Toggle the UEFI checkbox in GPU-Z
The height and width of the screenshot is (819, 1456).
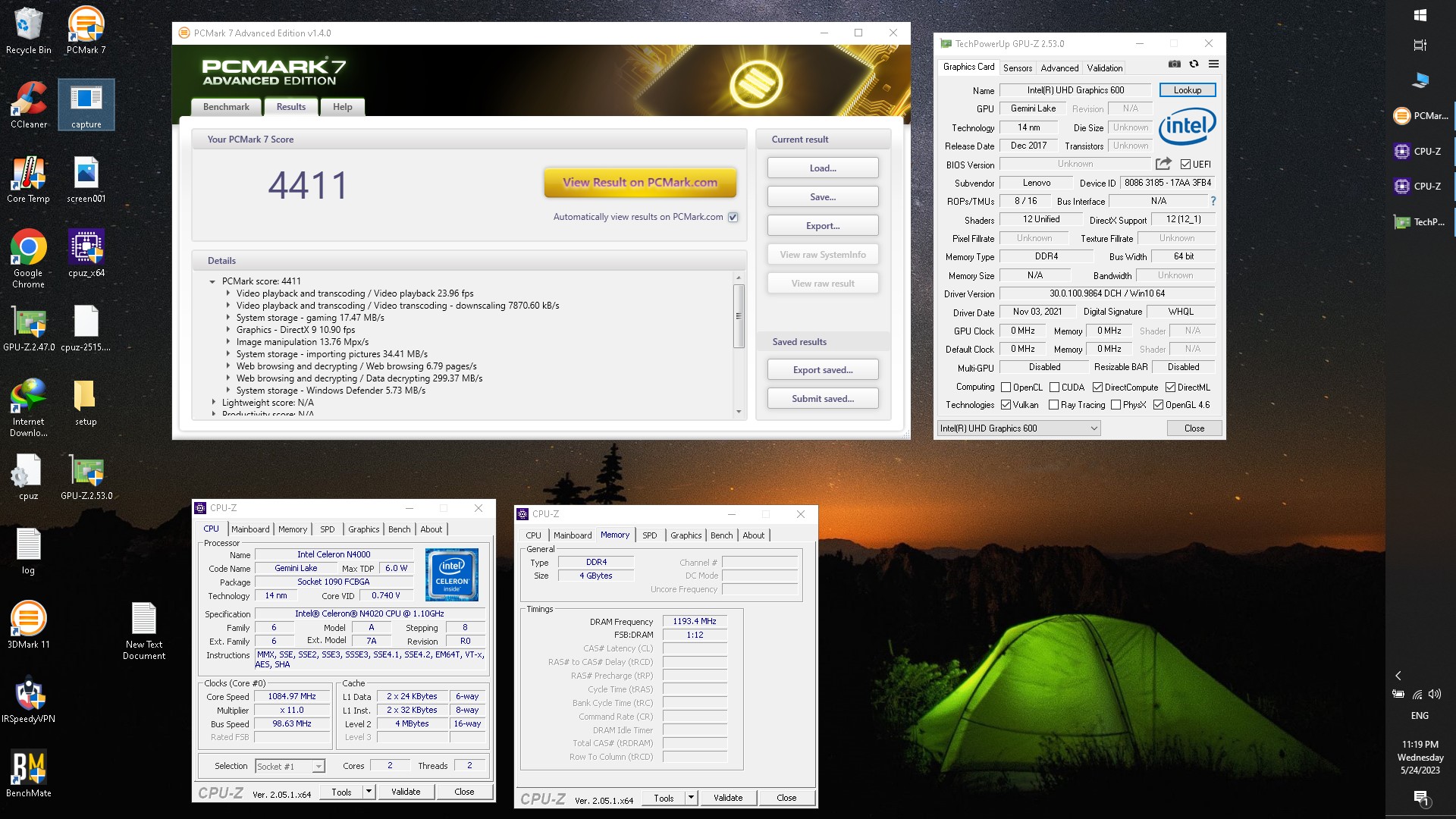point(1185,165)
